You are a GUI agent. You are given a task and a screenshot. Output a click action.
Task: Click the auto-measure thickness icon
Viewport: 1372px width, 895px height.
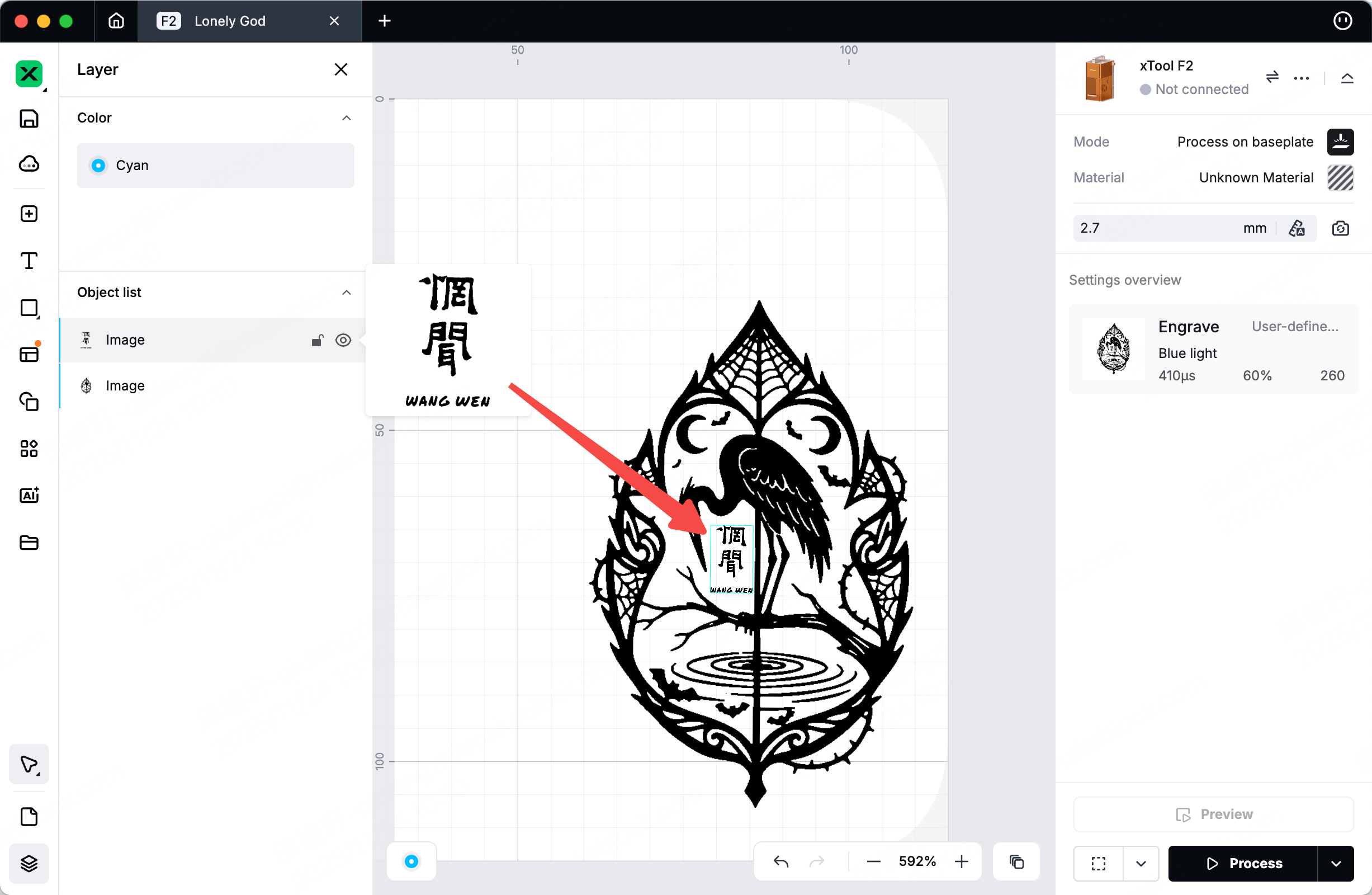[1297, 228]
